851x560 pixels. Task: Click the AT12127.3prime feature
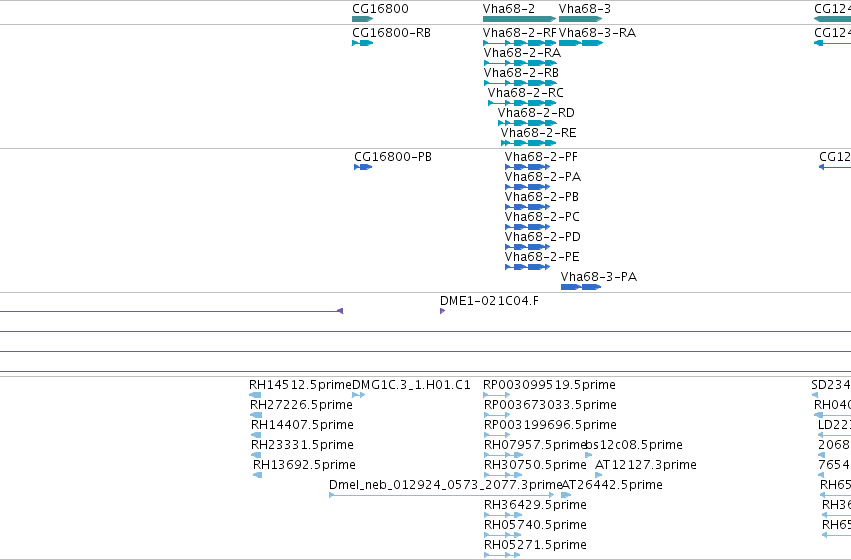click(x=599, y=475)
